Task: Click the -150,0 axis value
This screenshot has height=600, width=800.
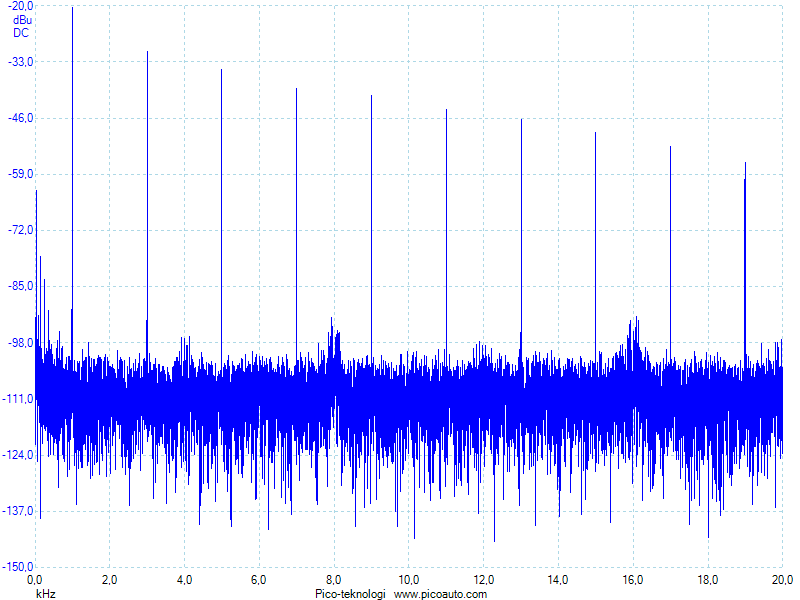Action: 18,567
